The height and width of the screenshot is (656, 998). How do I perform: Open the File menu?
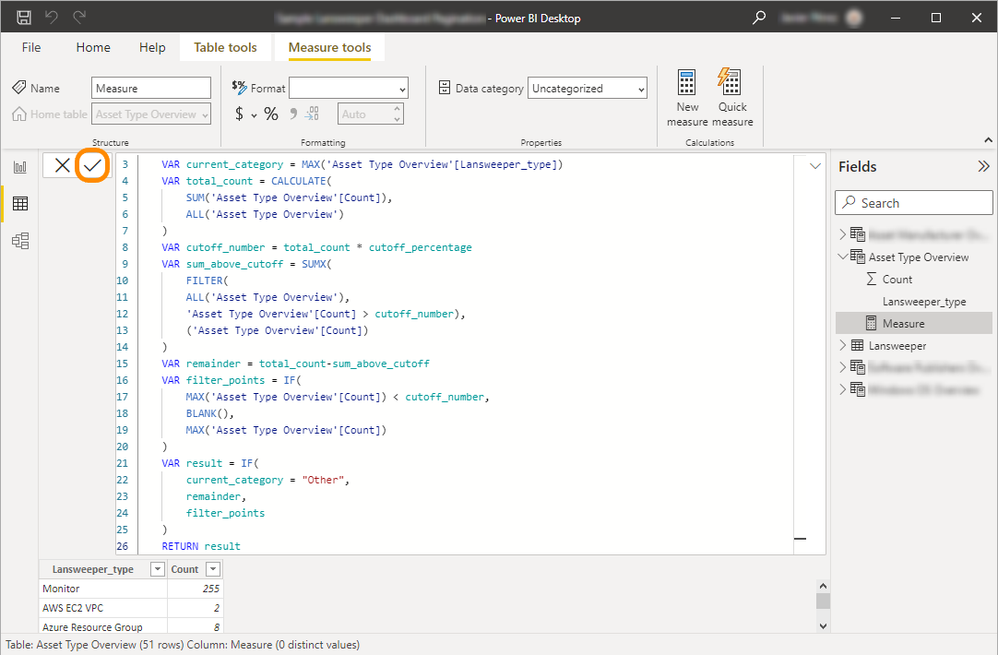(x=31, y=47)
